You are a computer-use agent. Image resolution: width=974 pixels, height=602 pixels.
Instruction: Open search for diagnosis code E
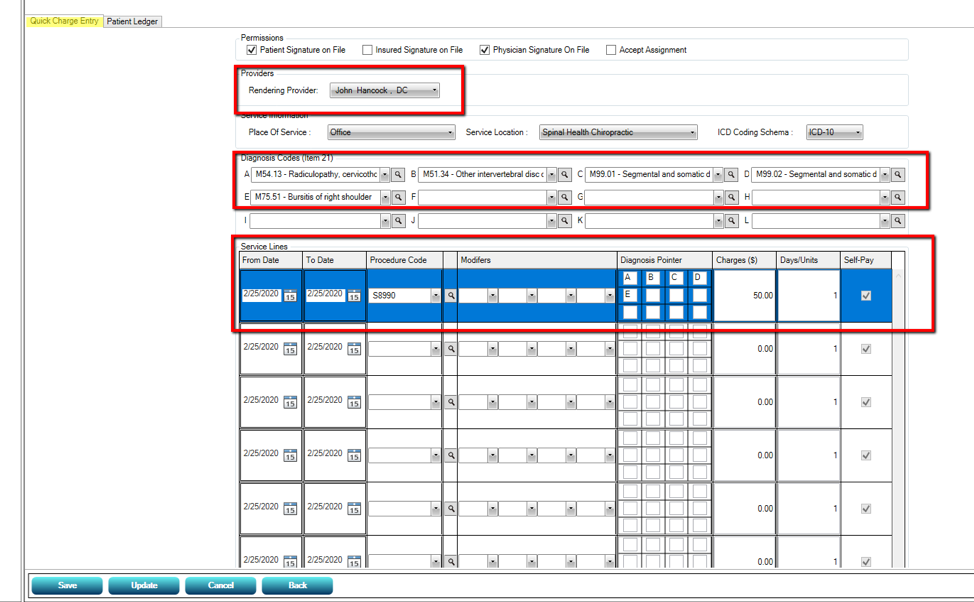coord(399,198)
